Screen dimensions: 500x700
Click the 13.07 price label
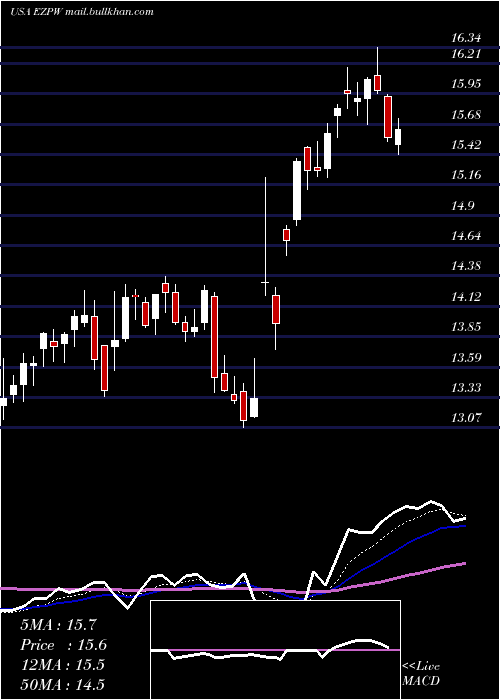(x=466, y=418)
